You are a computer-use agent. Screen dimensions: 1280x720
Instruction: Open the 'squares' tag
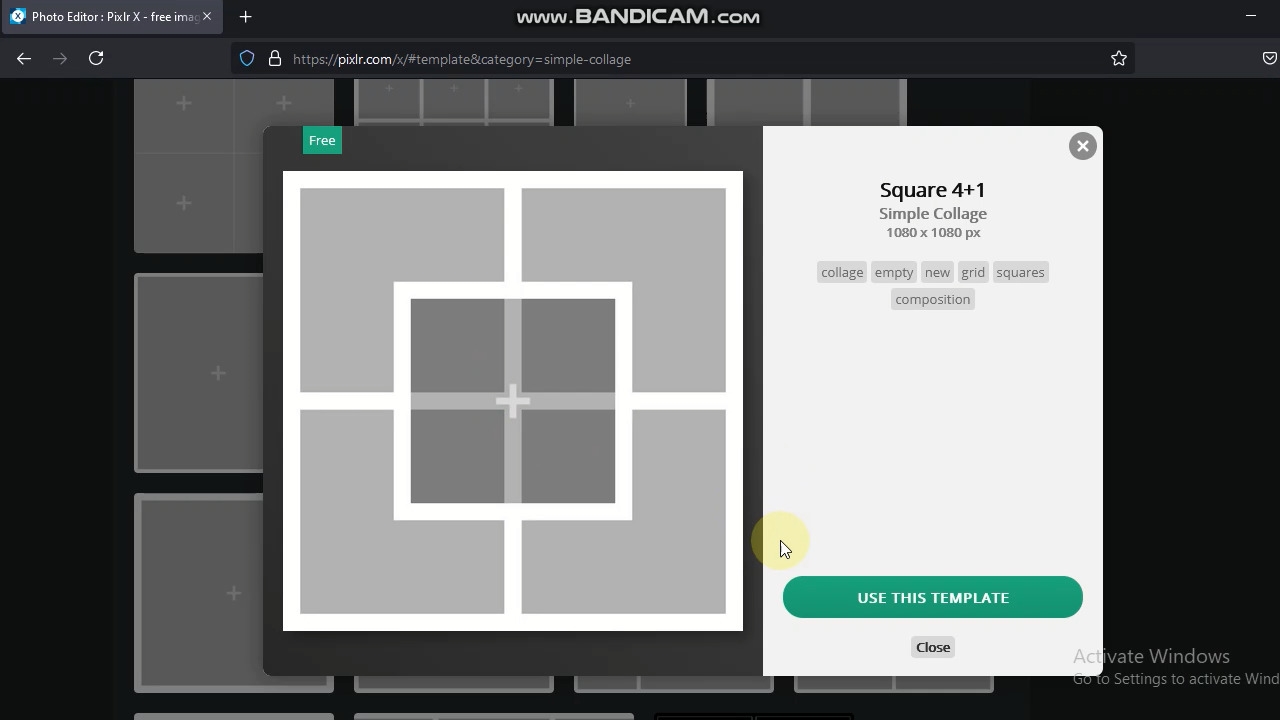[x=1020, y=272]
